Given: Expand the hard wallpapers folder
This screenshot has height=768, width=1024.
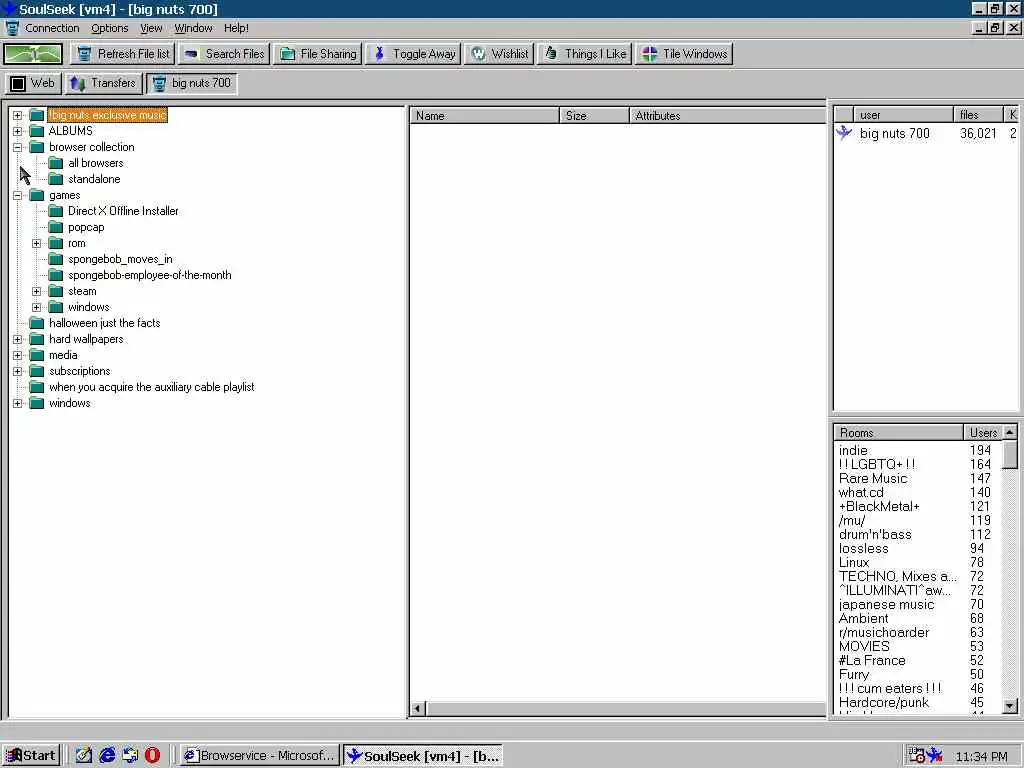Looking at the screenshot, I should click(18, 339).
